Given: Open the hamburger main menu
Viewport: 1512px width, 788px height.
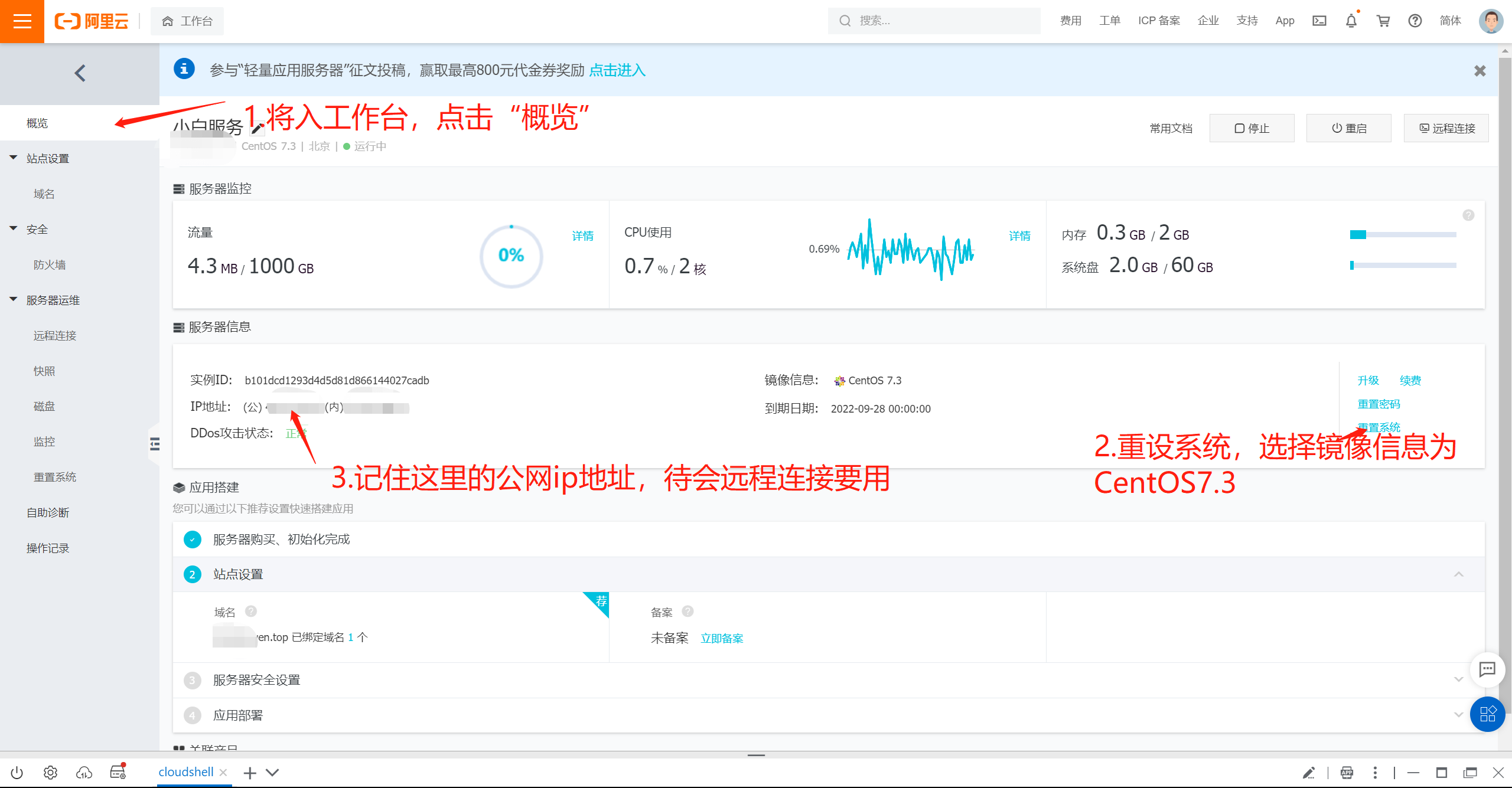Looking at the screenshot, I should [22, 21].
